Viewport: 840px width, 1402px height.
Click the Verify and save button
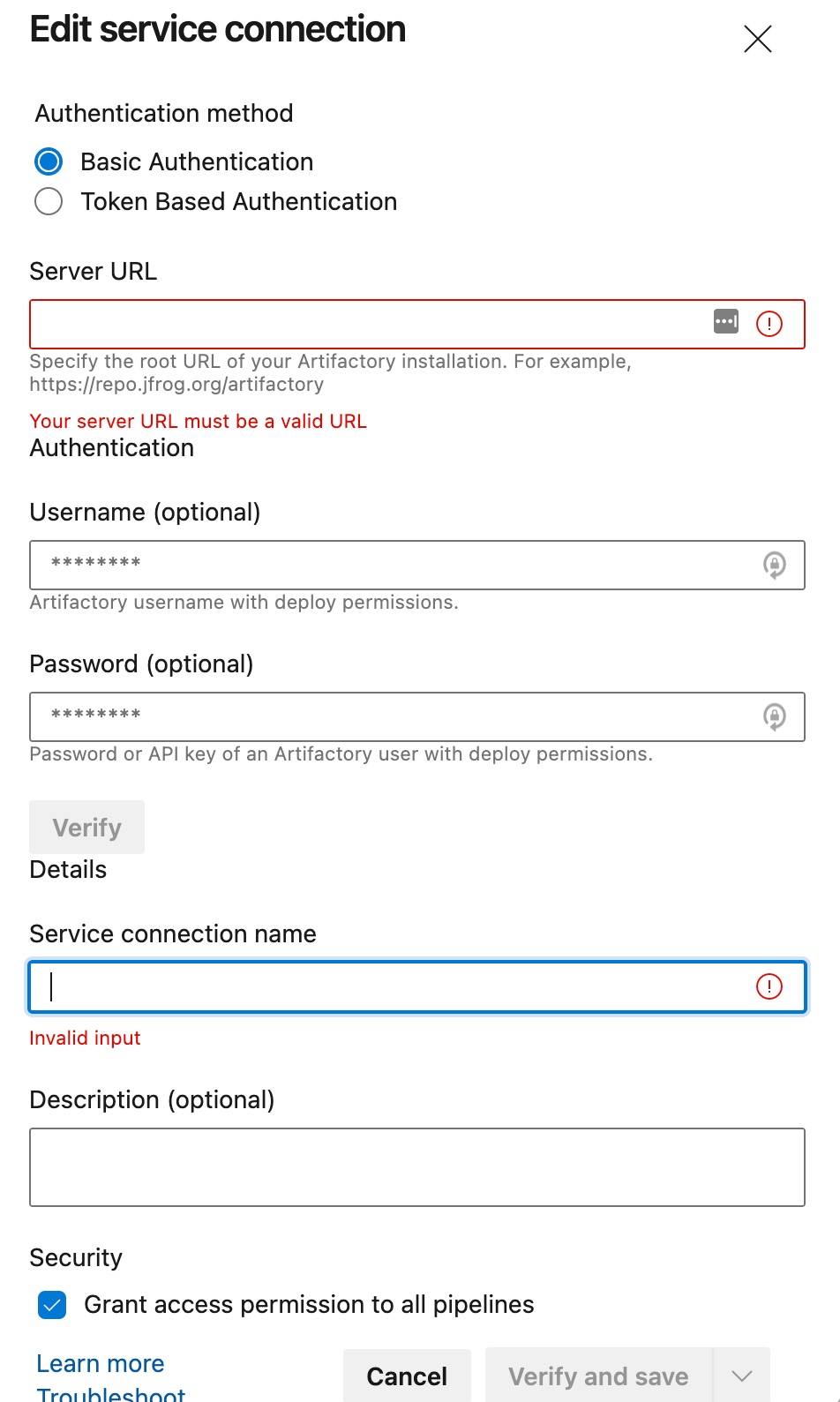point(596,1376)
